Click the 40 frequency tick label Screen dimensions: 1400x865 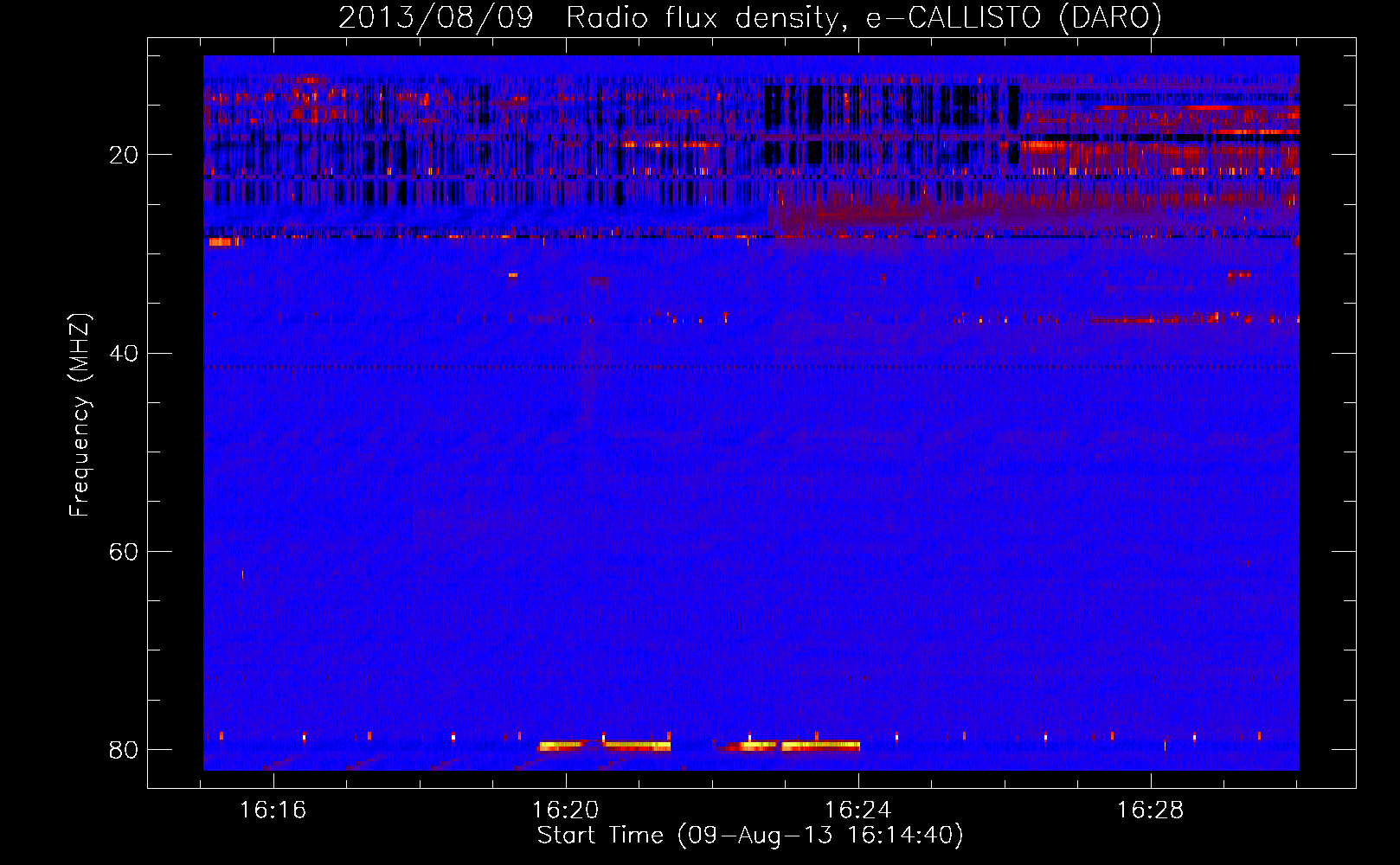124,354
